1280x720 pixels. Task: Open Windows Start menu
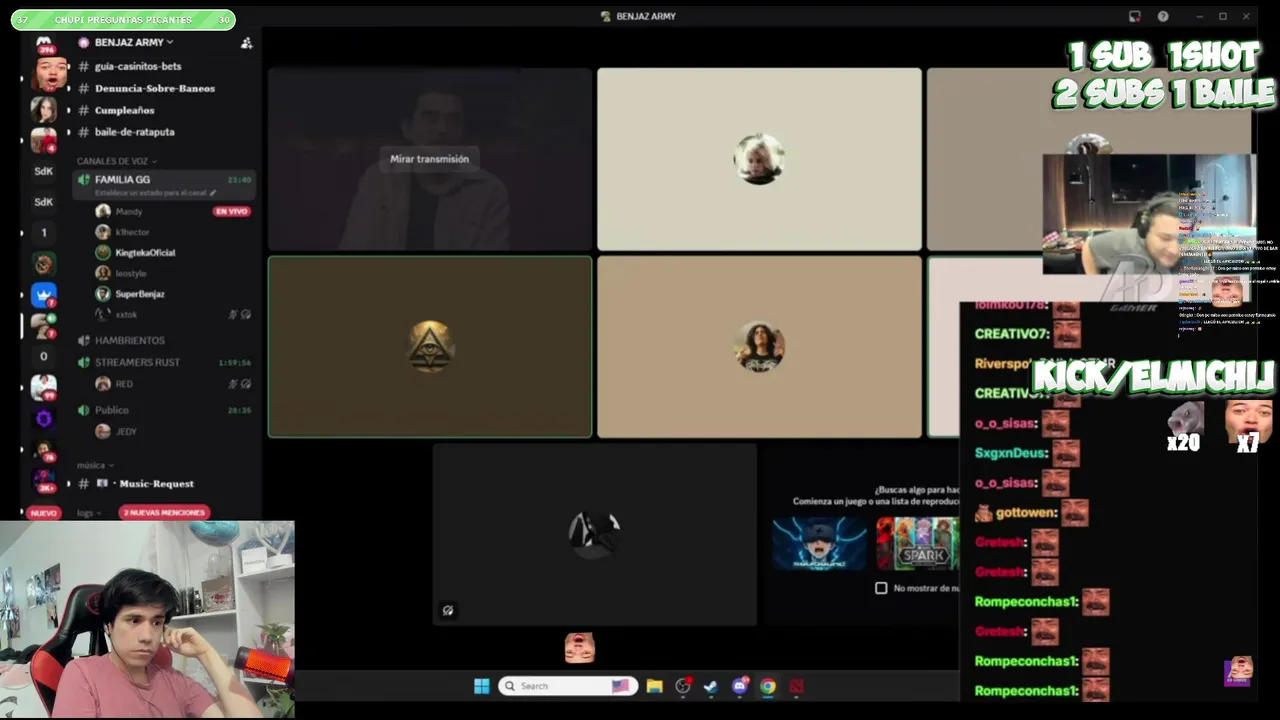point(481,686)
